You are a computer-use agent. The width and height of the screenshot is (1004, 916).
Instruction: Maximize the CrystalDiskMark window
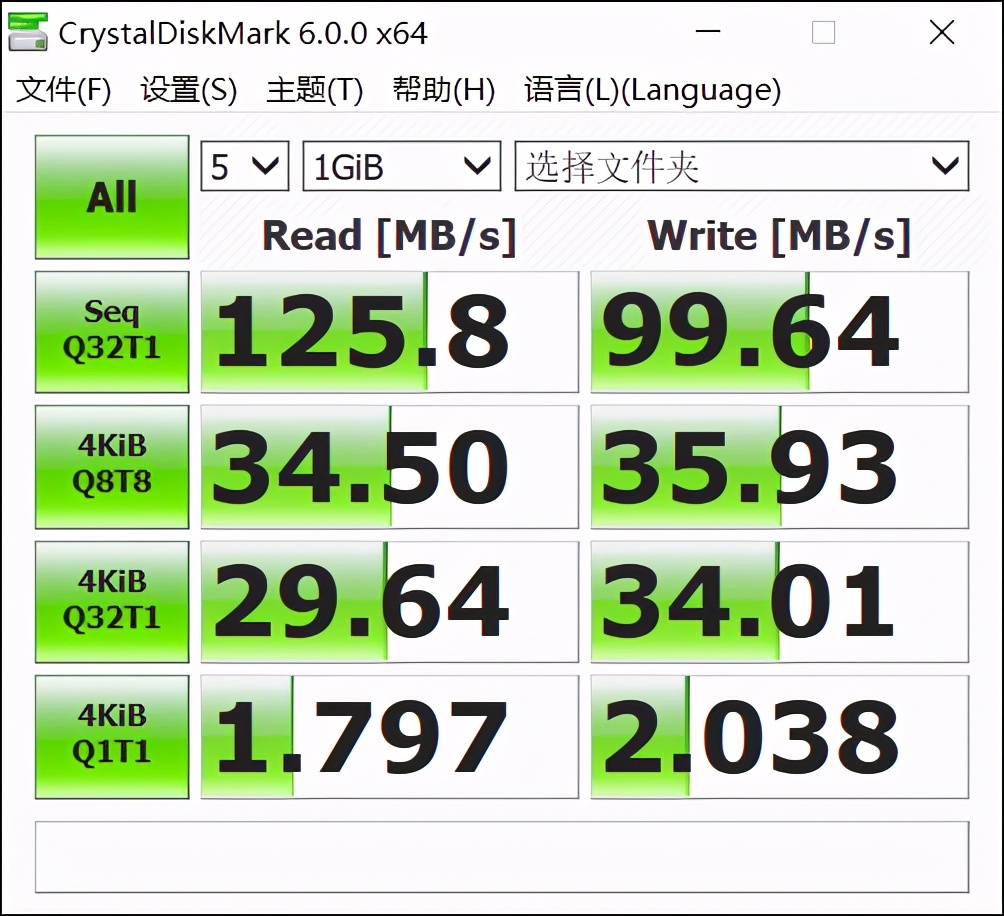[x=823, y=32]
